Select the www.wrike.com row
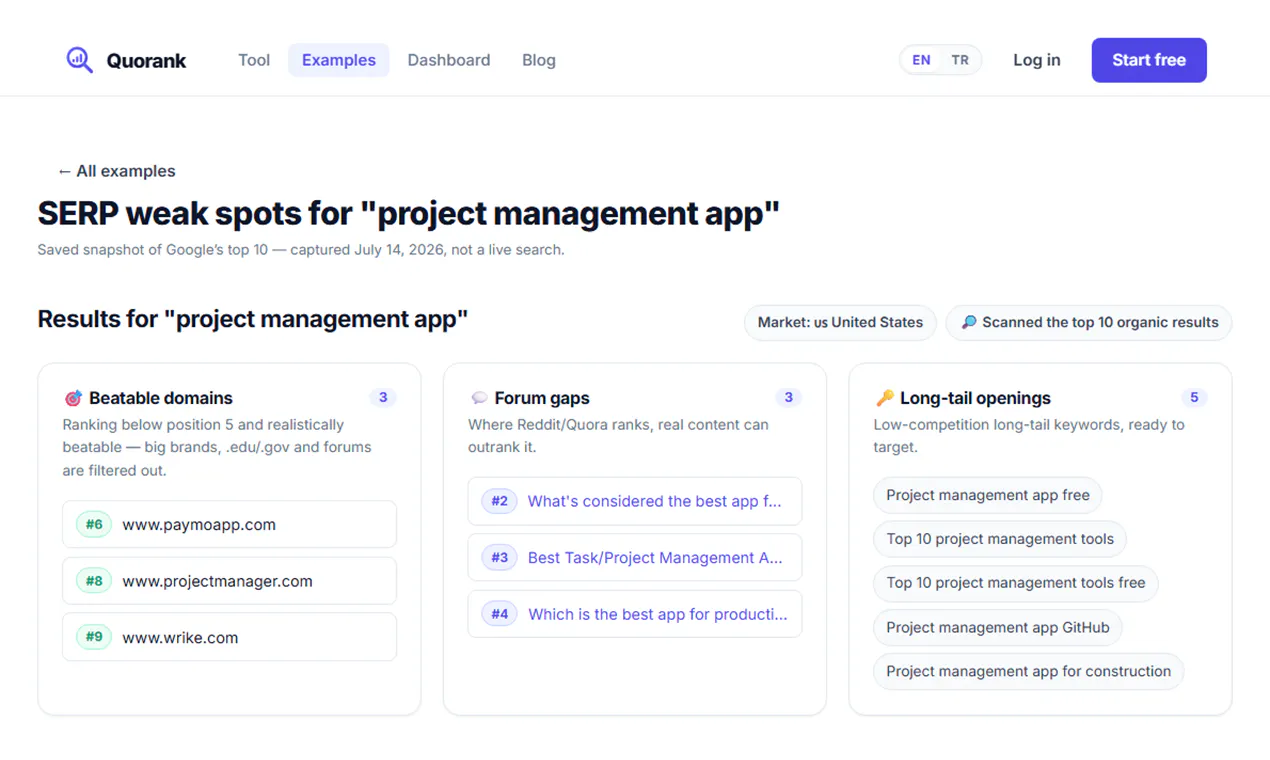 point(230,637)
